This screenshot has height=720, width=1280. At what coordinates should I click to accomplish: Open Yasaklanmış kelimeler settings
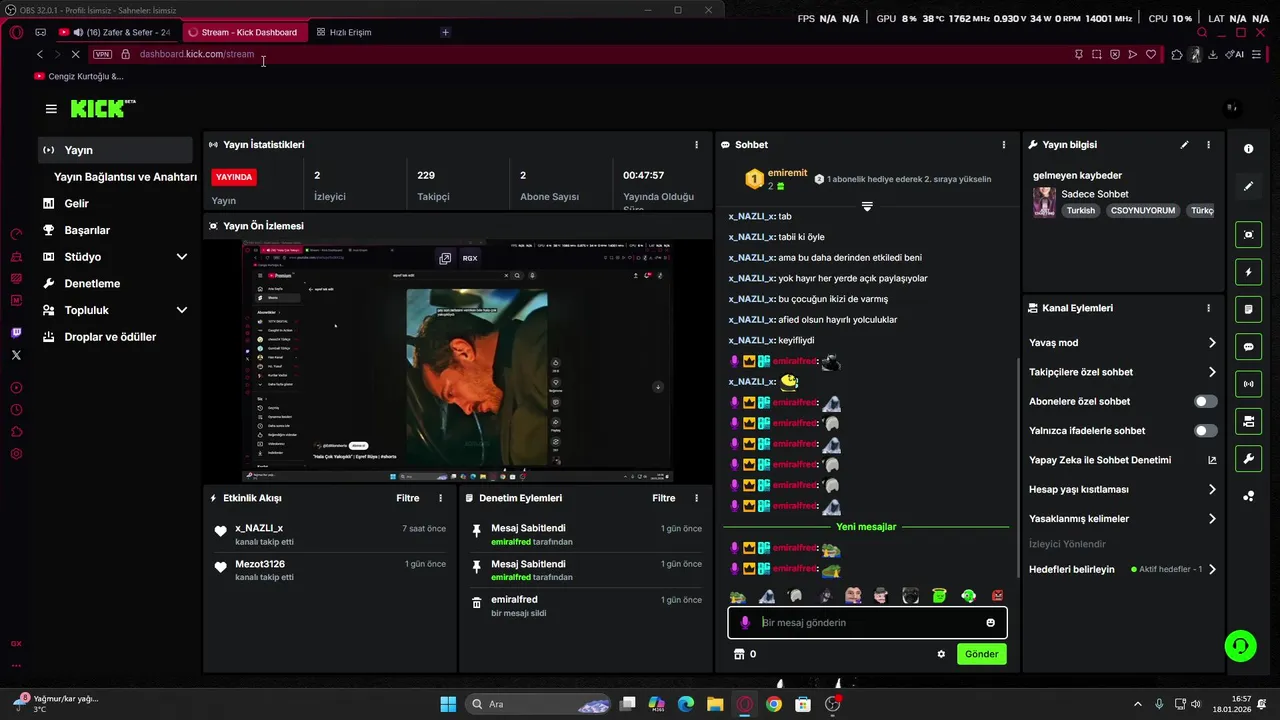[x=1122, y=519]
